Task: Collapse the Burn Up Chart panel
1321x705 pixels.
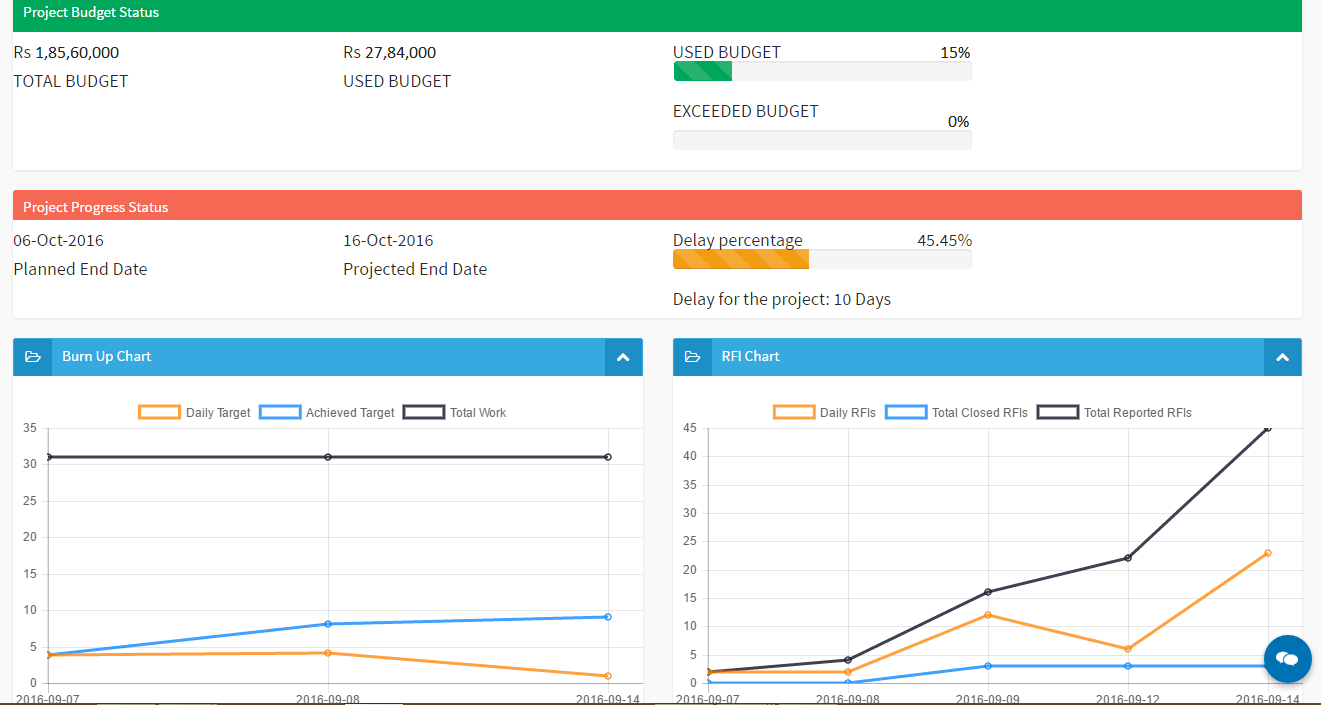Action: (623, 357)
